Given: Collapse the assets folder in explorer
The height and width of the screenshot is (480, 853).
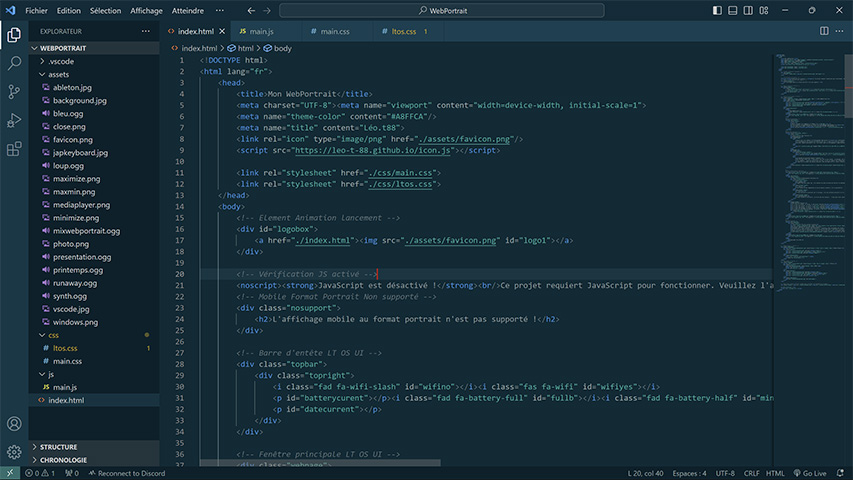Looking at the screenshot, I should click(x=59, y=74).
